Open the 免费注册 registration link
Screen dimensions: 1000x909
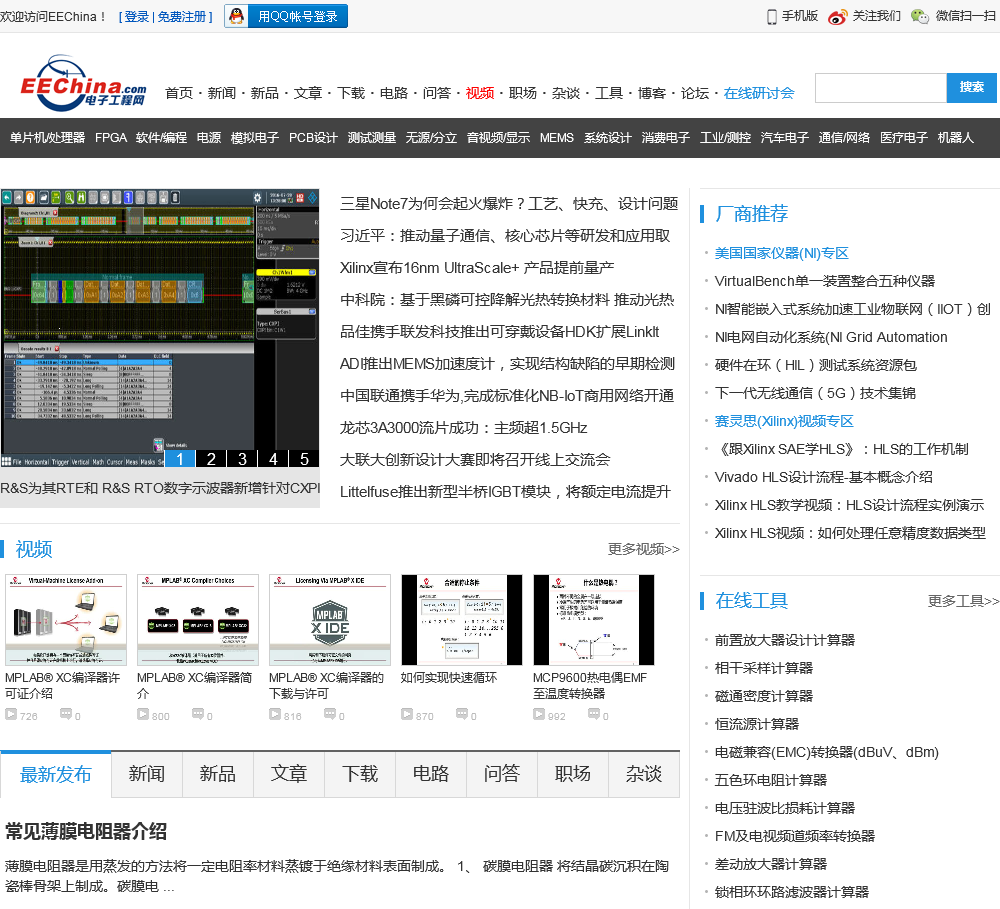182,17
